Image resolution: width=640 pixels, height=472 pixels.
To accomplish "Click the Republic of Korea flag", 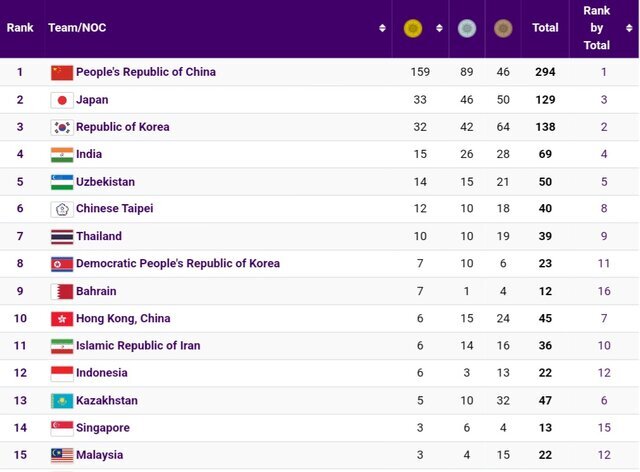I will pyautogui.click(x=62, y=127).
